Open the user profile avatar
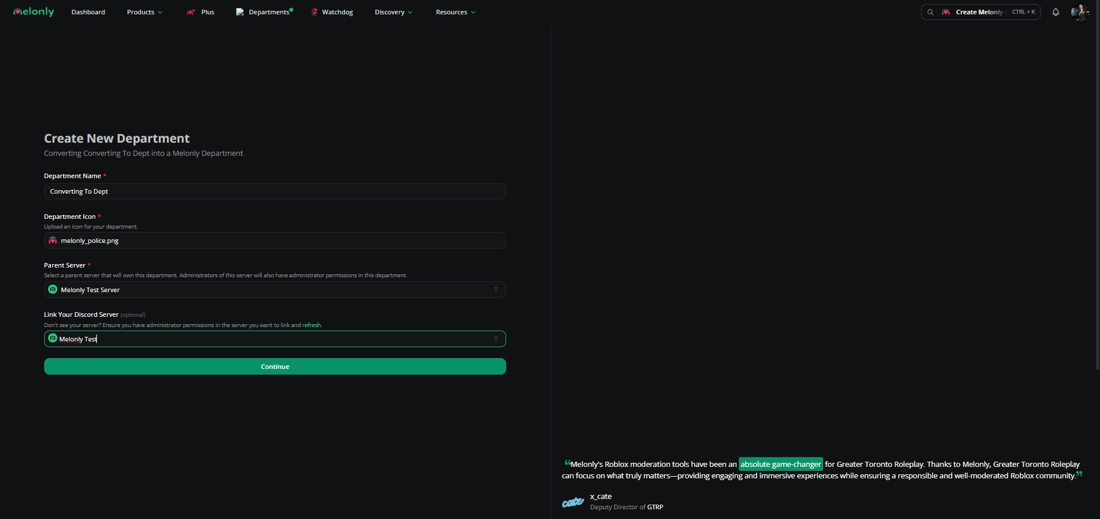 point(1079,12)
